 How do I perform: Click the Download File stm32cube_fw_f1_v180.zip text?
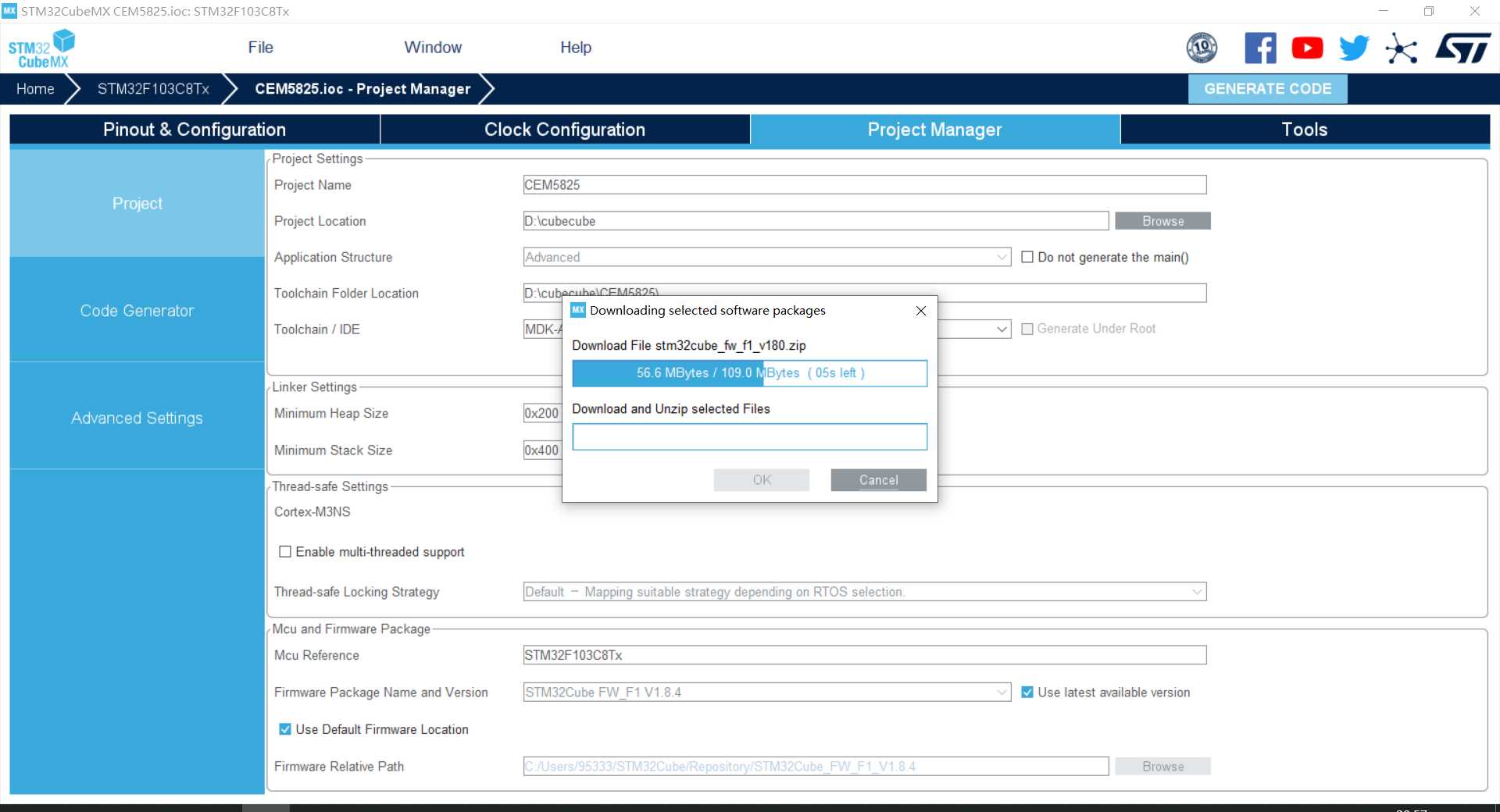689,345
